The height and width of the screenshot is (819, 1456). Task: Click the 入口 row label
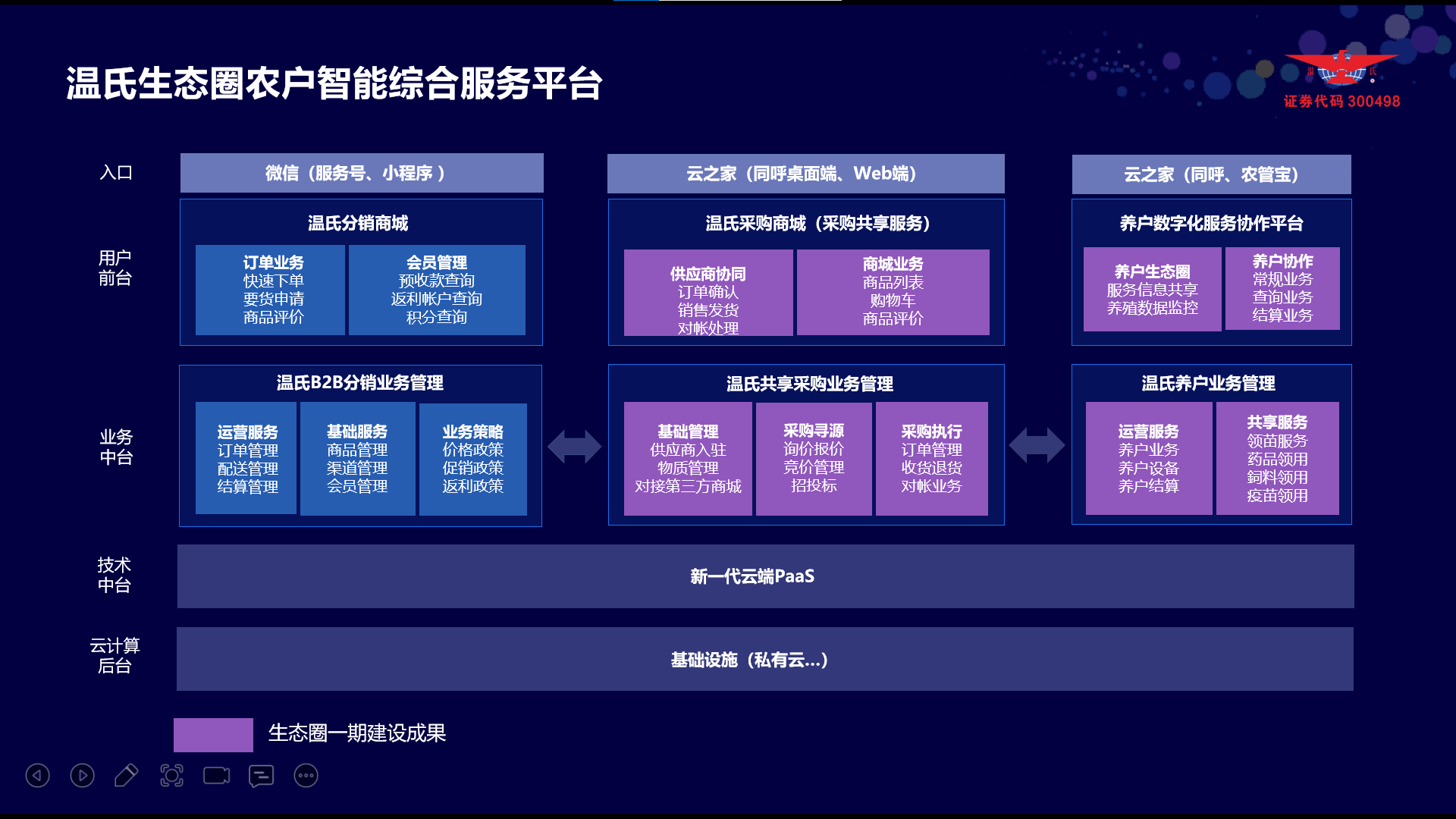coord(116,172)
